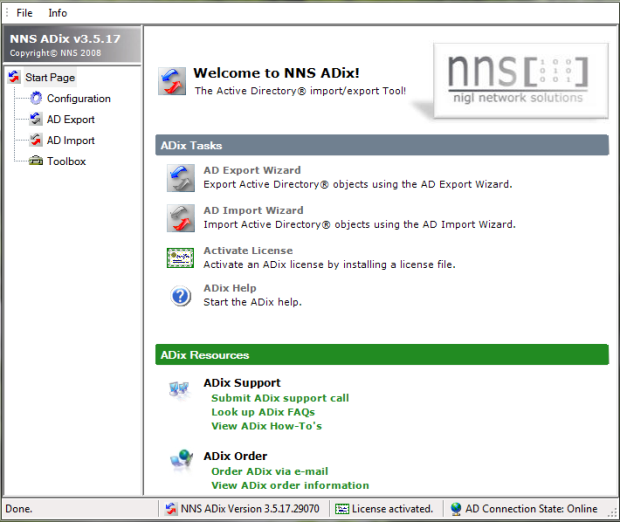The height and width of the screenshot is (522, 620).
Task: Click the Start Page tree icon
Action: coord(14,77)
